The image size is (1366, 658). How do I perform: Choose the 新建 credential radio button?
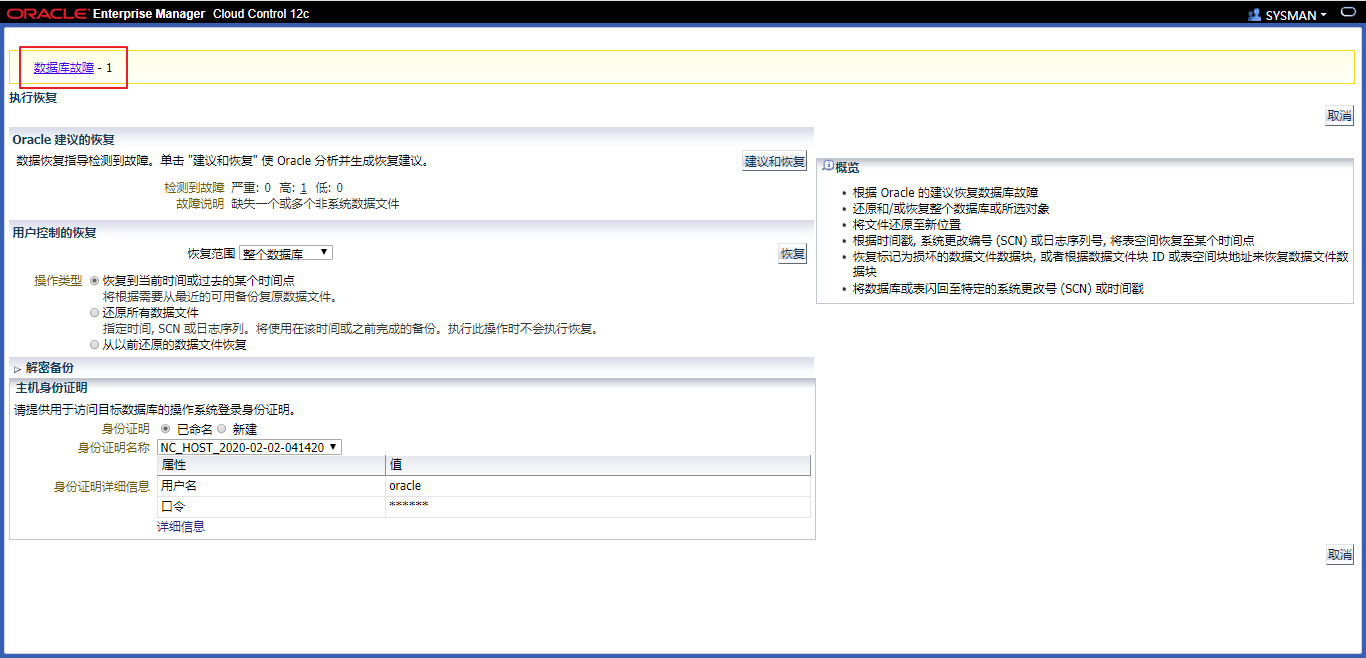pyautogui.click(x=222, y=429)
